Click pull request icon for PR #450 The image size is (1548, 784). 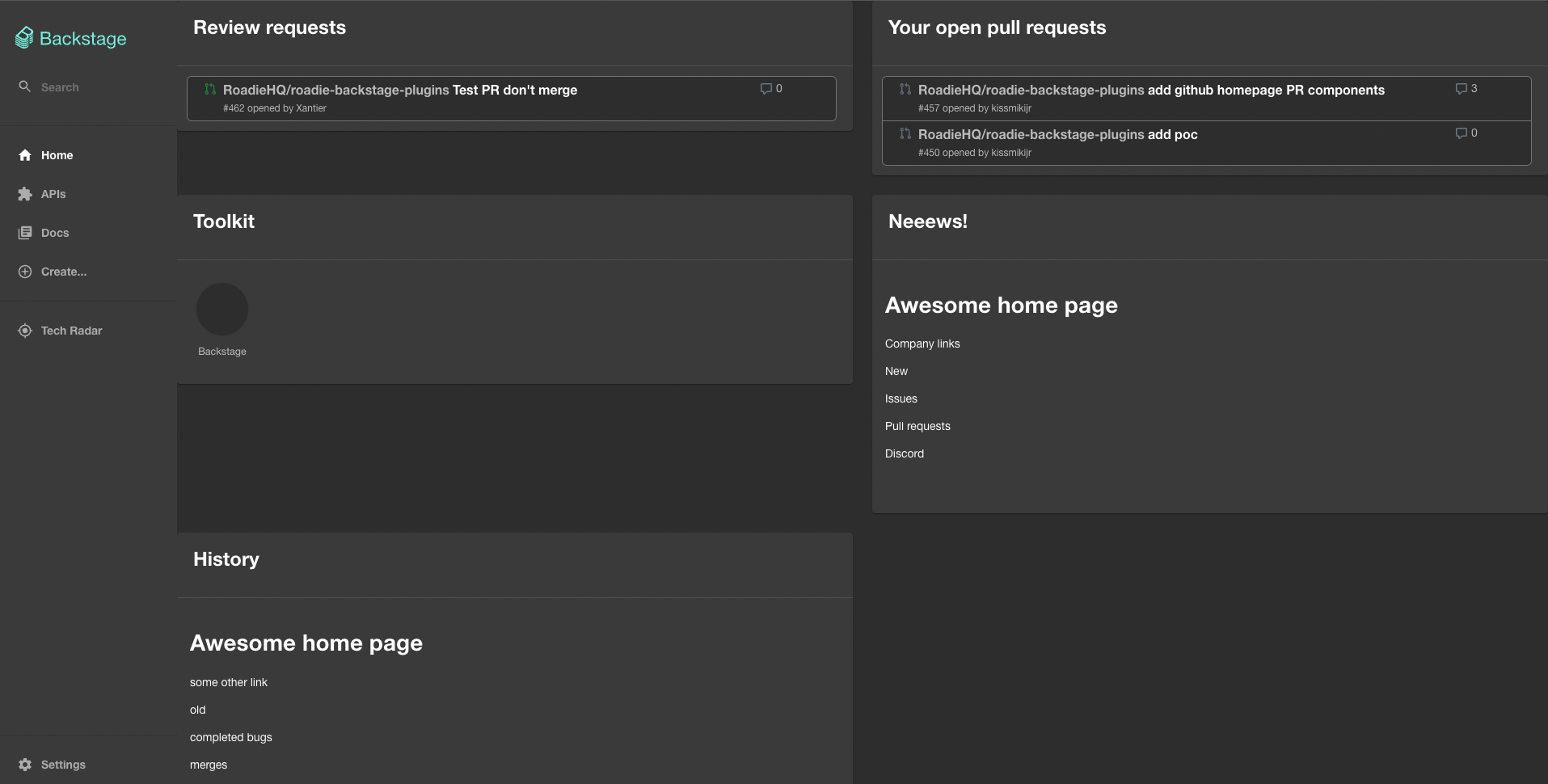coord(905,133)
